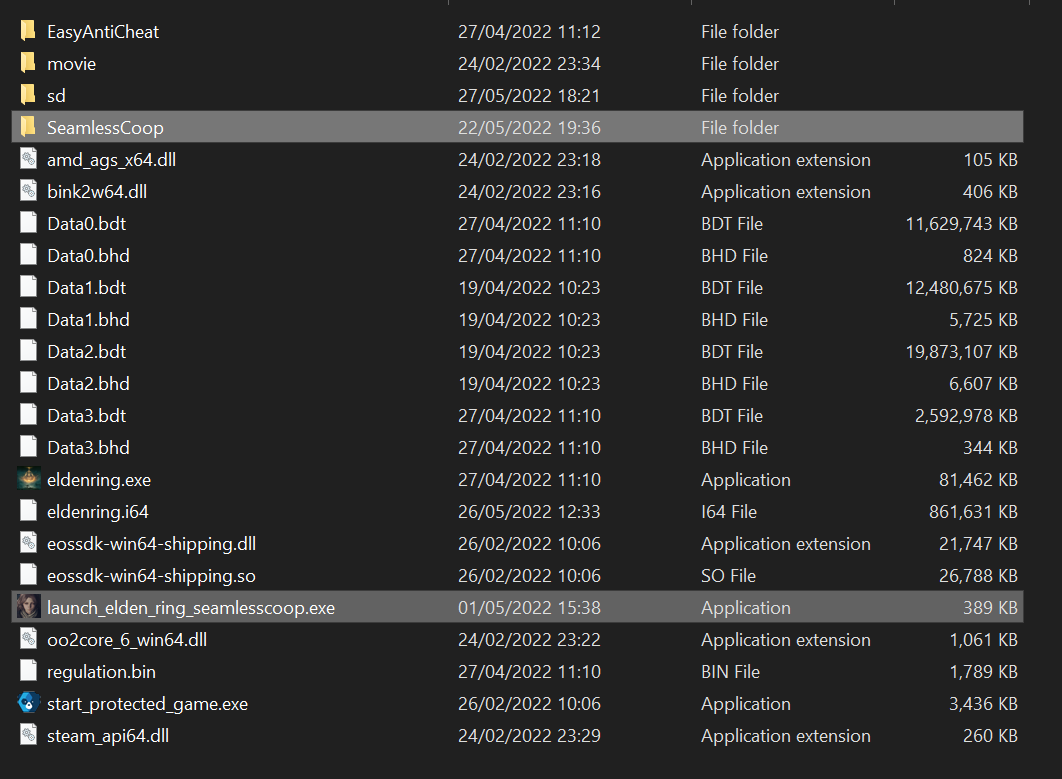Select the eldenring.i64 file name
The image size is (1062, 779).
[x=98, y=512]
